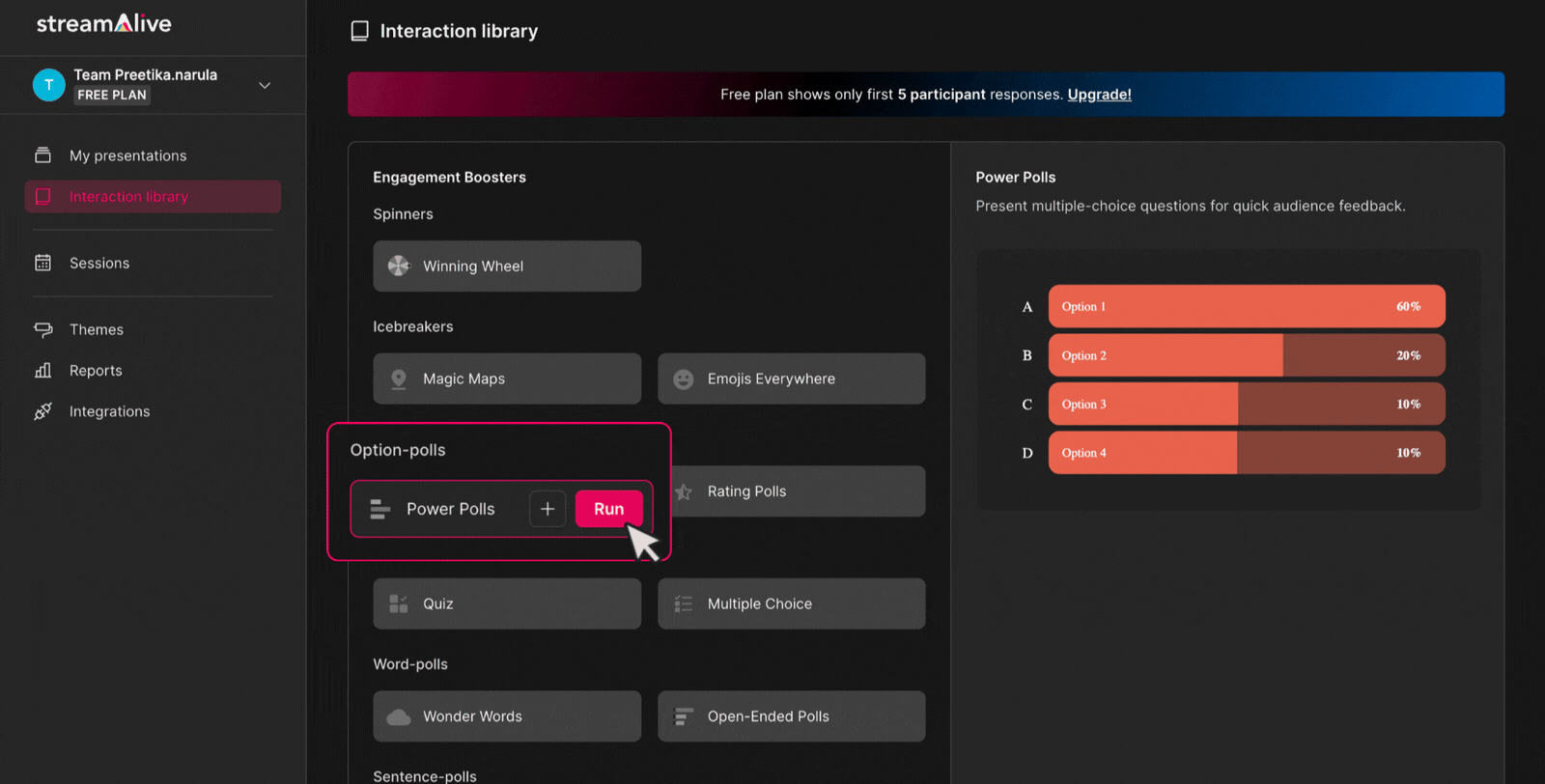Click the team avatar circle with T
The width and height of the screenshot is (1545, 784).
point(49,85)
